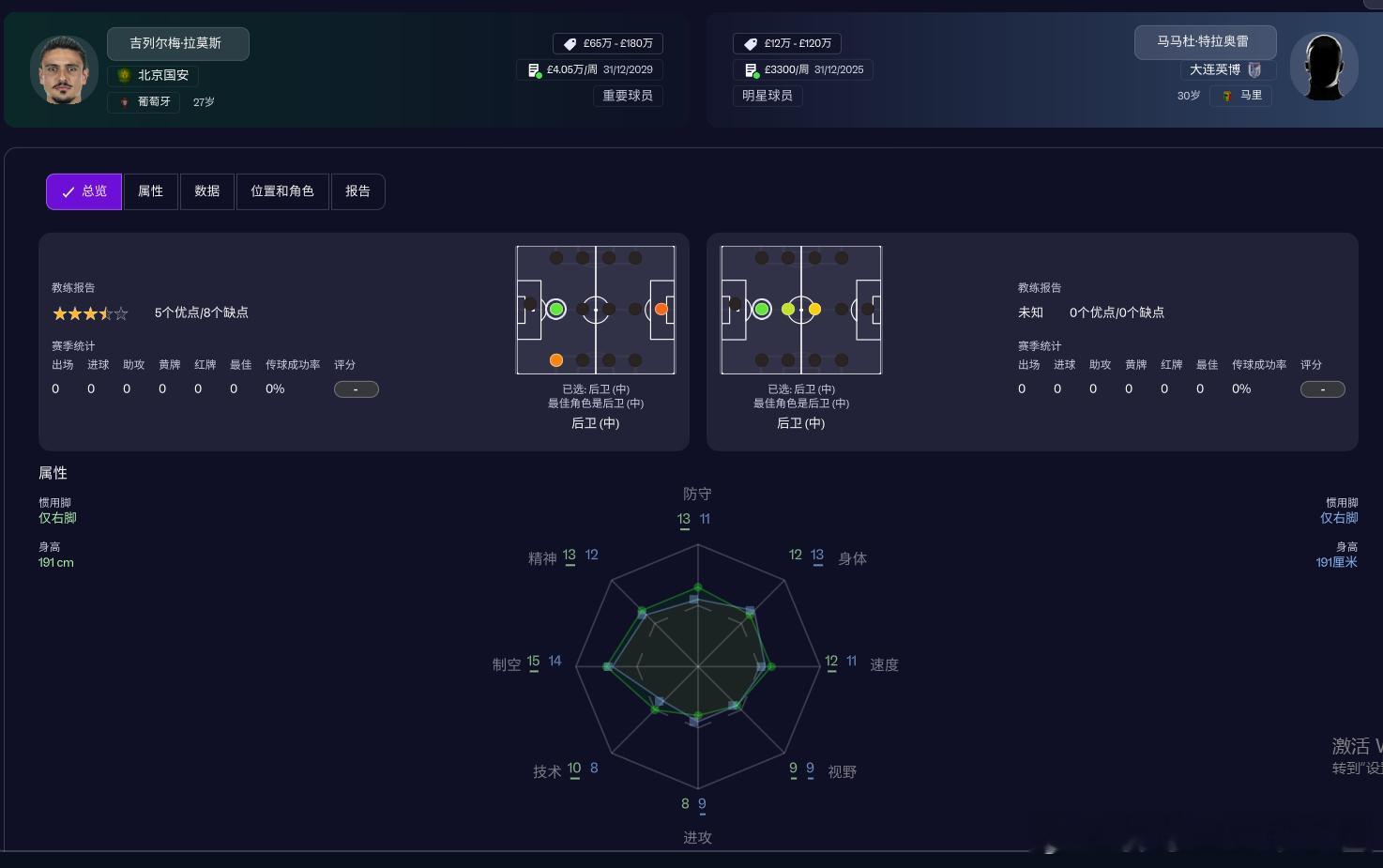Click the 进攻 radar axis label
1383x868 pixels.
click(697, 837)
